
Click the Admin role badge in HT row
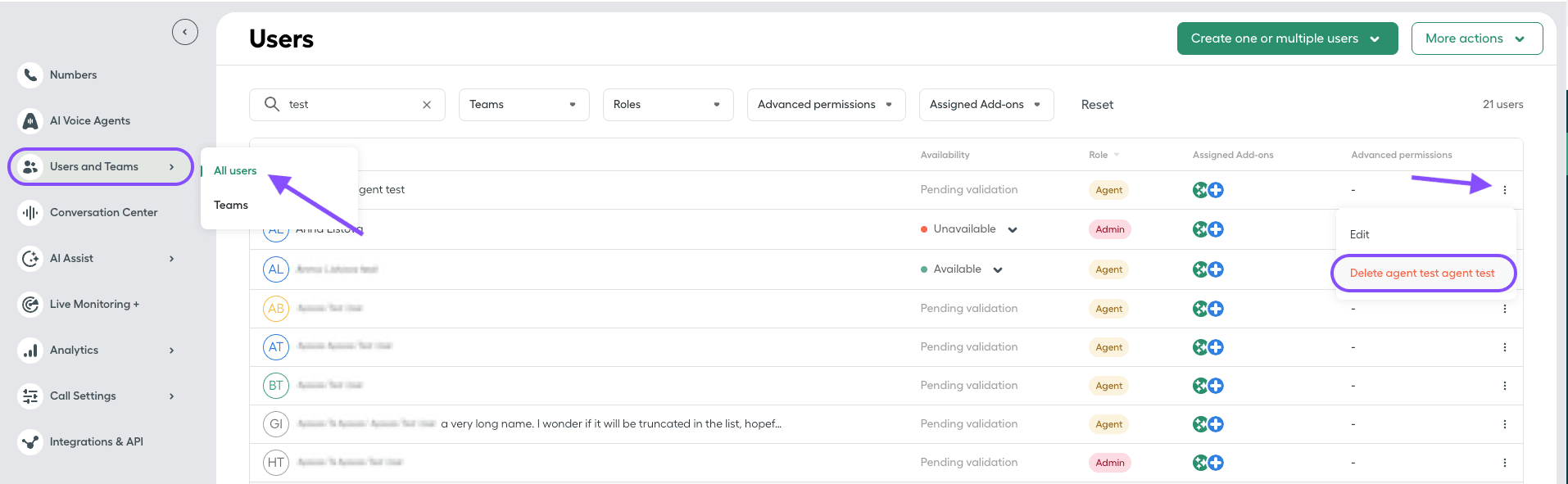(x=1110, y=463)
